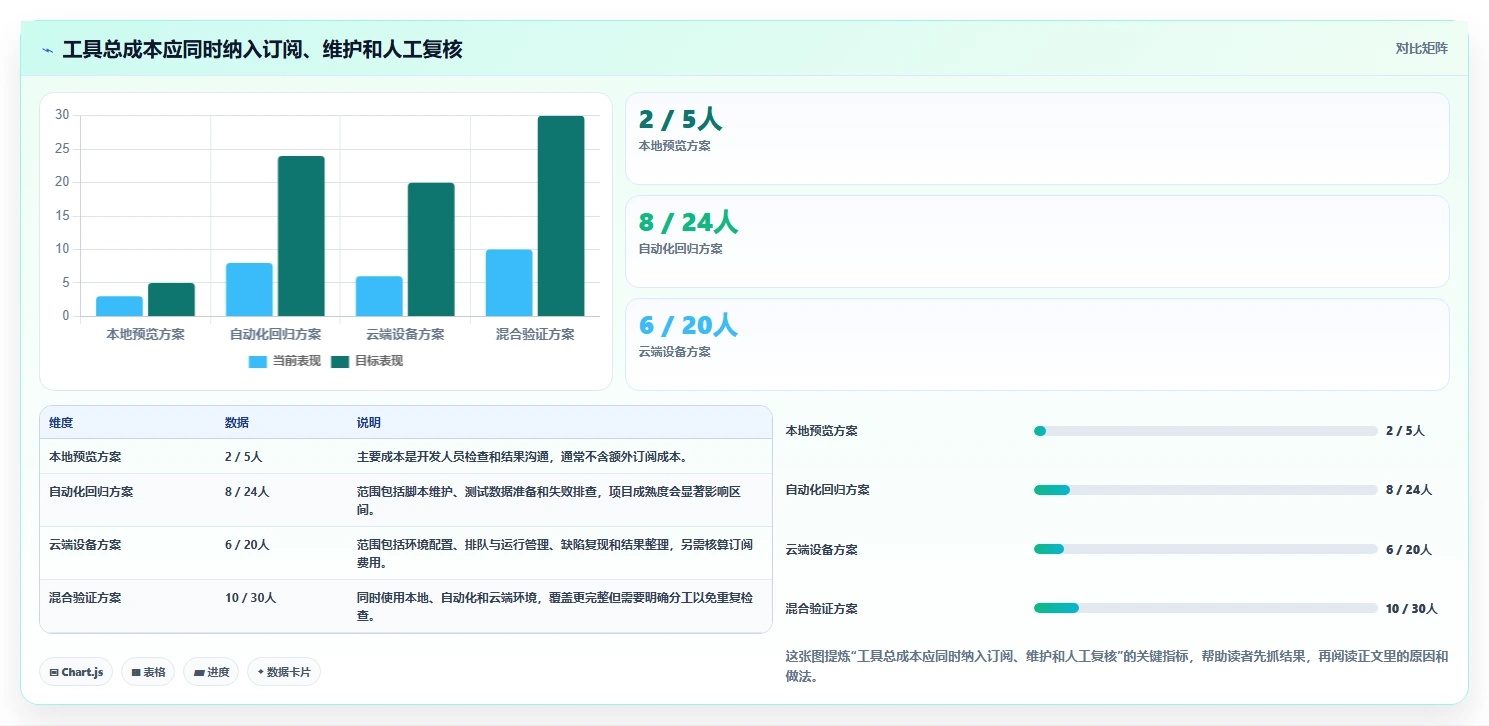Click the 目标表现 bar for 自动化回归方案

pos(301,236)
